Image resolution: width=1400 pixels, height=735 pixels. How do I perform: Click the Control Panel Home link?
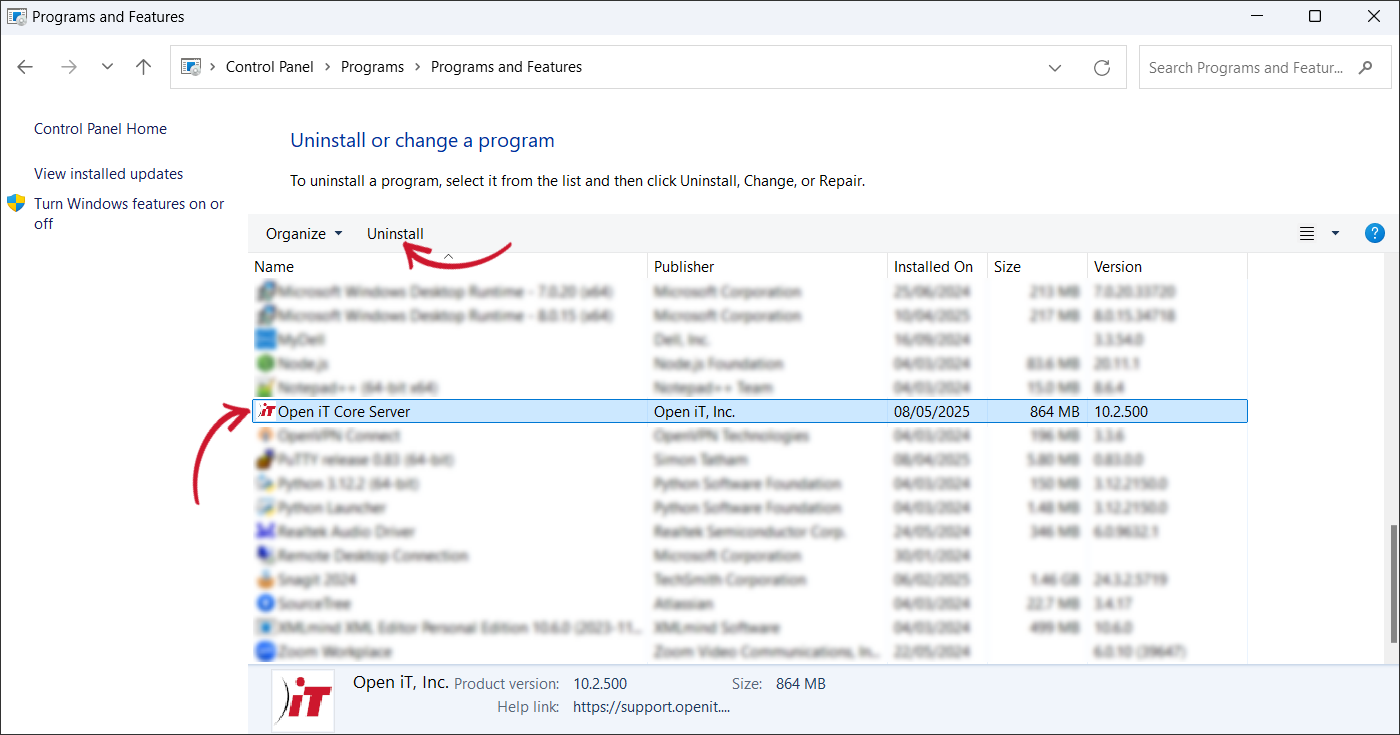(x=100, y=128)
